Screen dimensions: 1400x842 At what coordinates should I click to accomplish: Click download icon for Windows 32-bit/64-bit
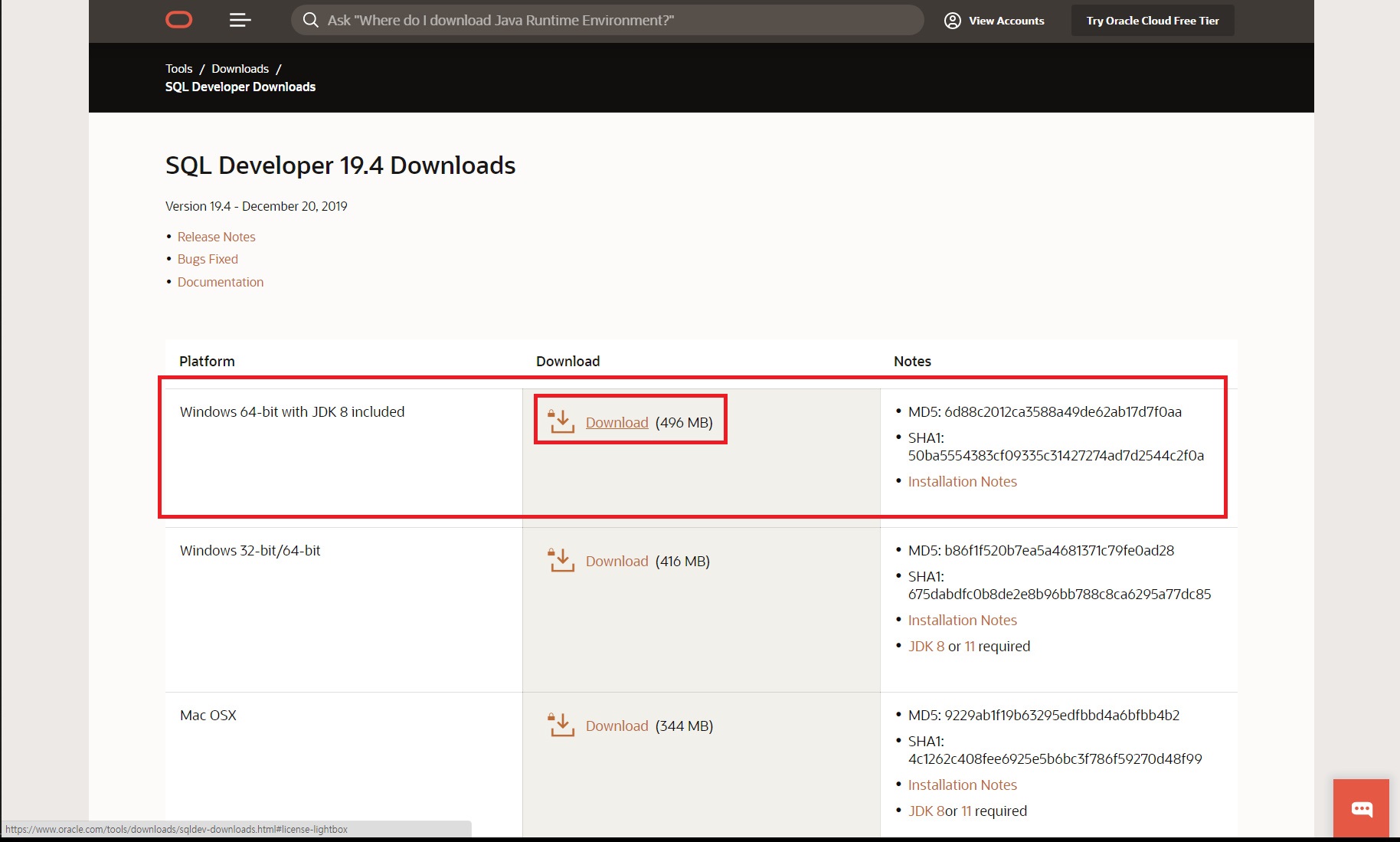[561, 560]
